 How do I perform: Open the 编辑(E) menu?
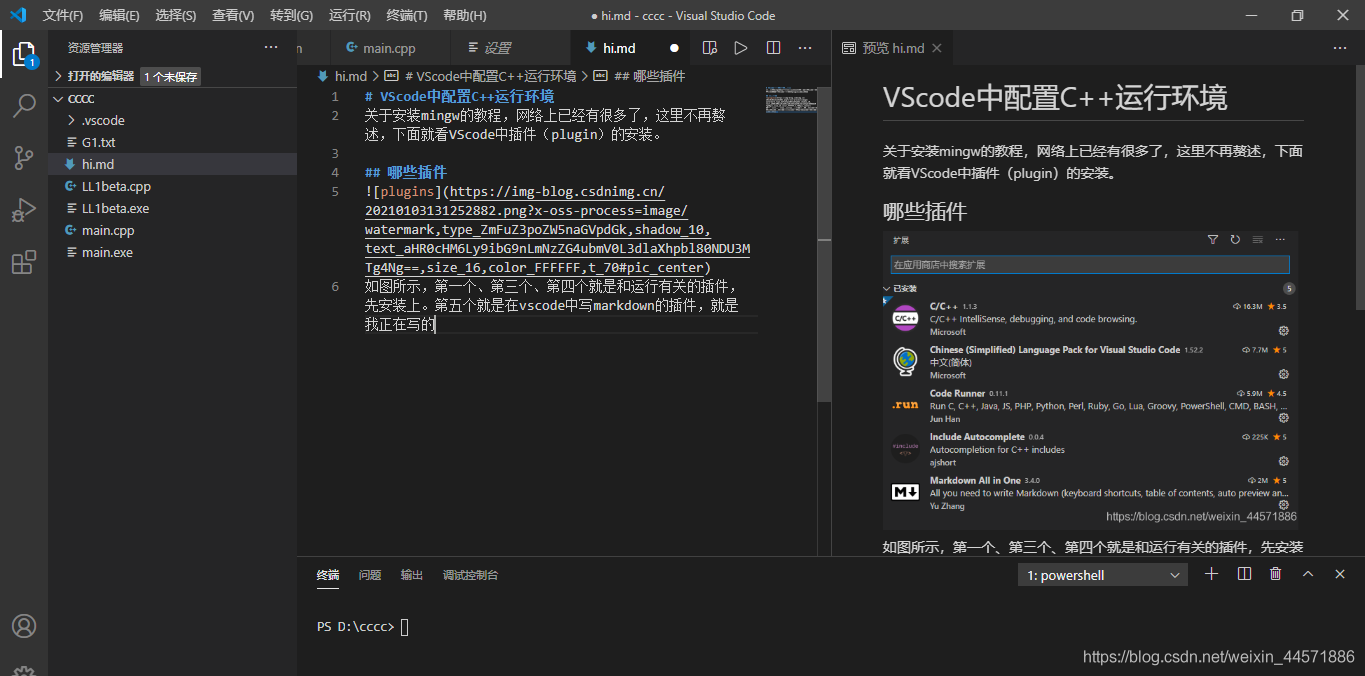pyautogui.click(x=119, y=15)
